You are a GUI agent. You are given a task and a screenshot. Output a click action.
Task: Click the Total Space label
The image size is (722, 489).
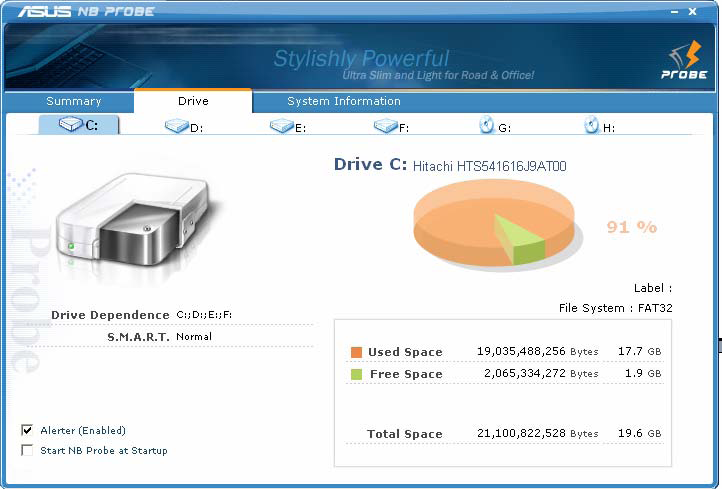[404, 434]
